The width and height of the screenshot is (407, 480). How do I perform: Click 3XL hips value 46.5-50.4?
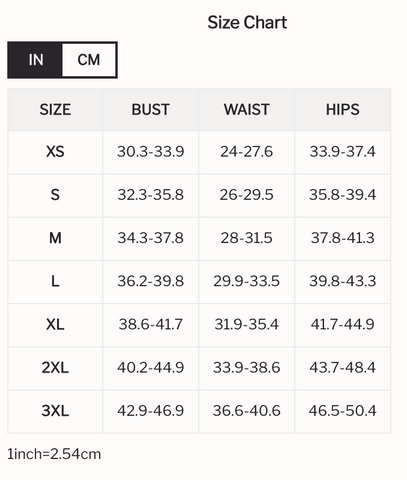click(x=343, y=411)
